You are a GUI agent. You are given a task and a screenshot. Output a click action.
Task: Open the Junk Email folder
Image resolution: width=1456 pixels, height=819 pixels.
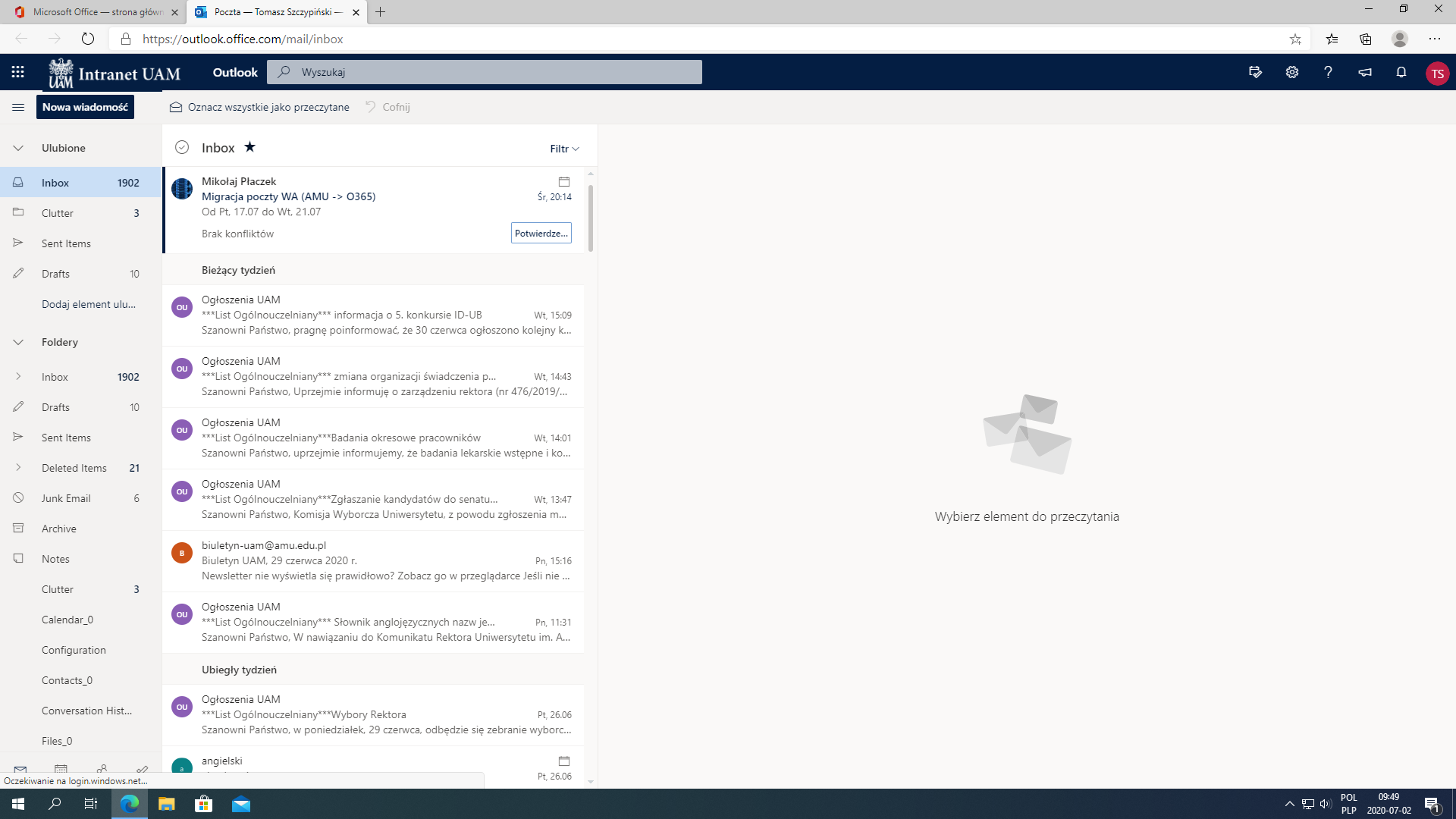(x=66, y=498)
